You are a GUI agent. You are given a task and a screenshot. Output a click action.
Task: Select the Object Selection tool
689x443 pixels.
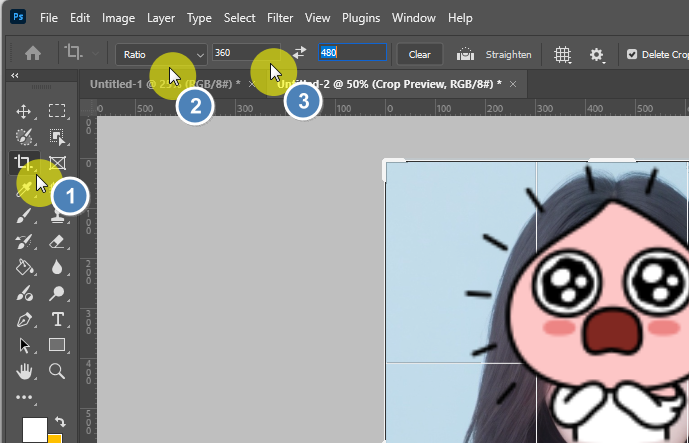(57, 137)
